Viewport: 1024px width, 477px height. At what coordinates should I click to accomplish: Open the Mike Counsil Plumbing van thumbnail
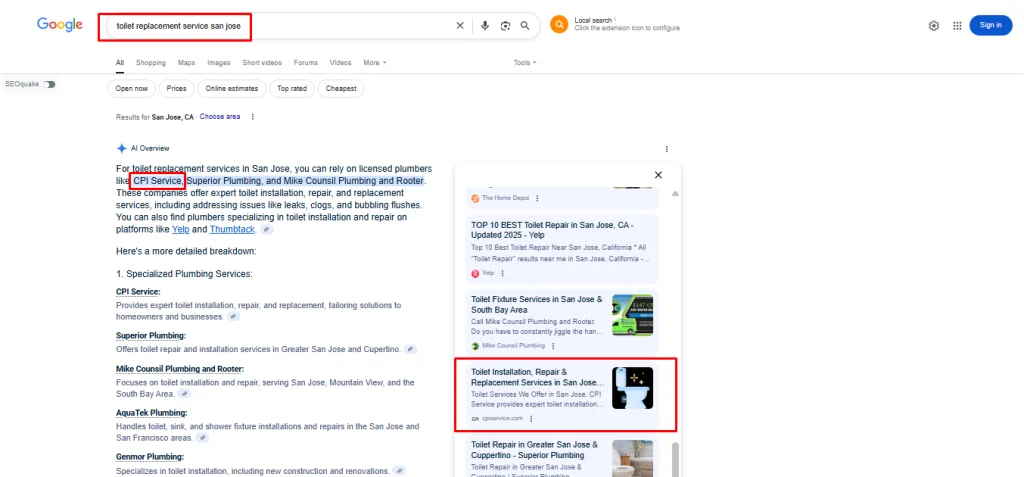pyautogui.click(x=632, y=315)
